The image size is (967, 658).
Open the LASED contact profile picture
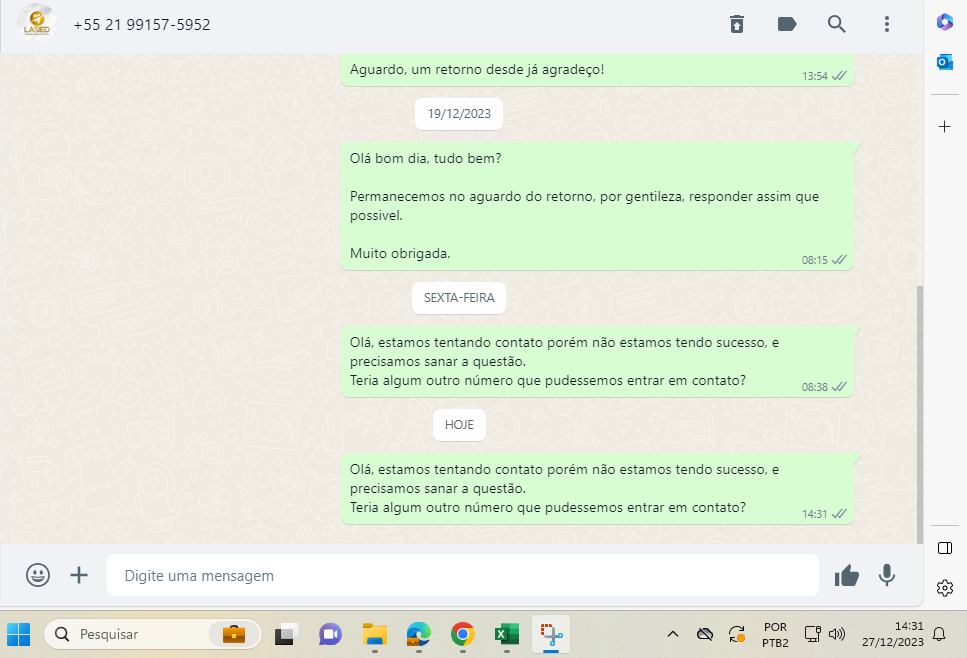pyautogui.click(x=37, y=23)
